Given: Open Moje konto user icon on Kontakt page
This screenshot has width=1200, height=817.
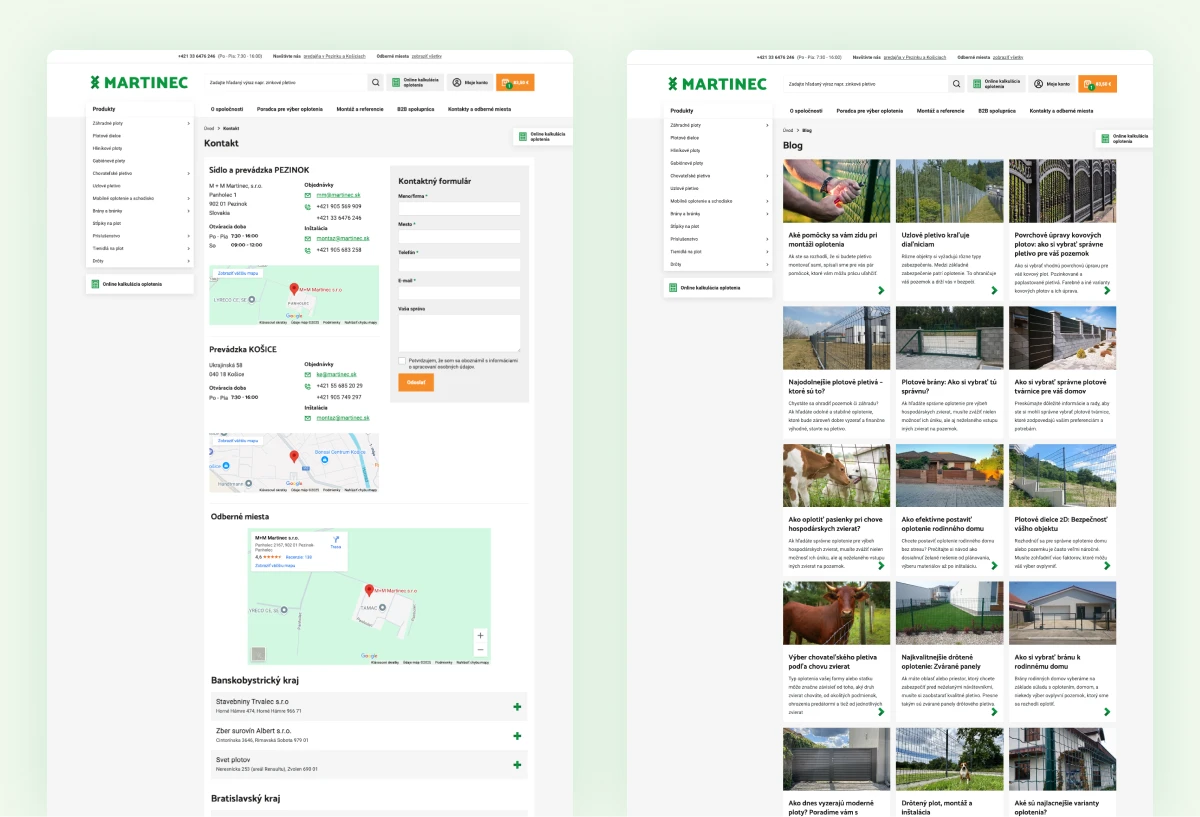Looking at the screenshot, I should pos(469,83).
